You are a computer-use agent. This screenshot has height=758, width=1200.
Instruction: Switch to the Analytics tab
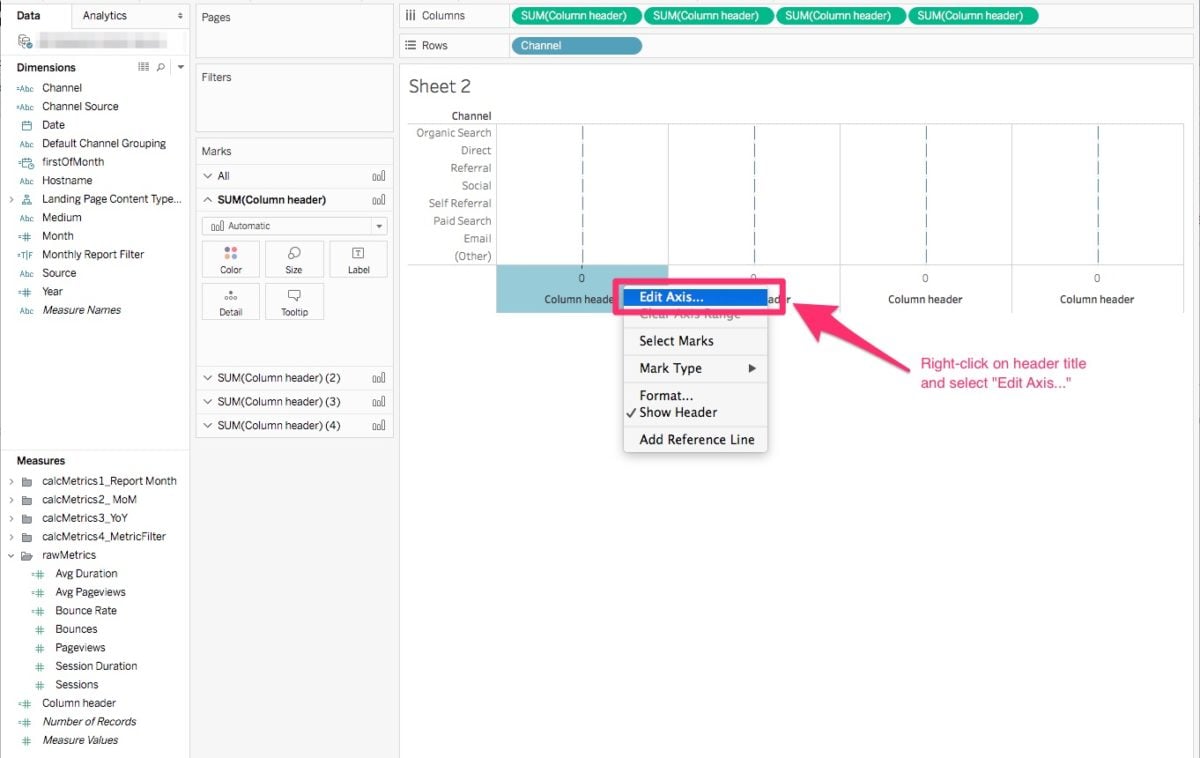point(107,16)
